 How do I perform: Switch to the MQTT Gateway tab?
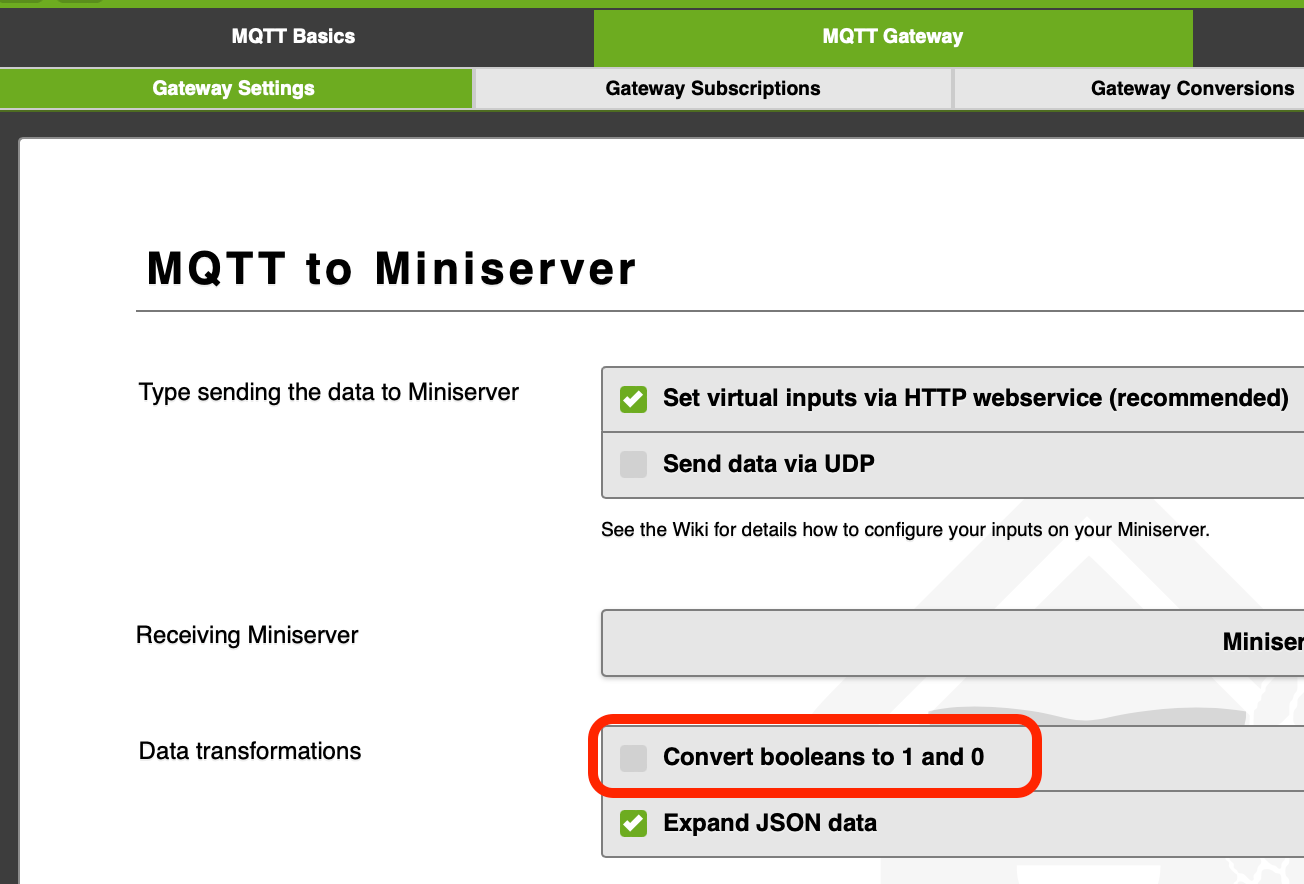[893, 37]
